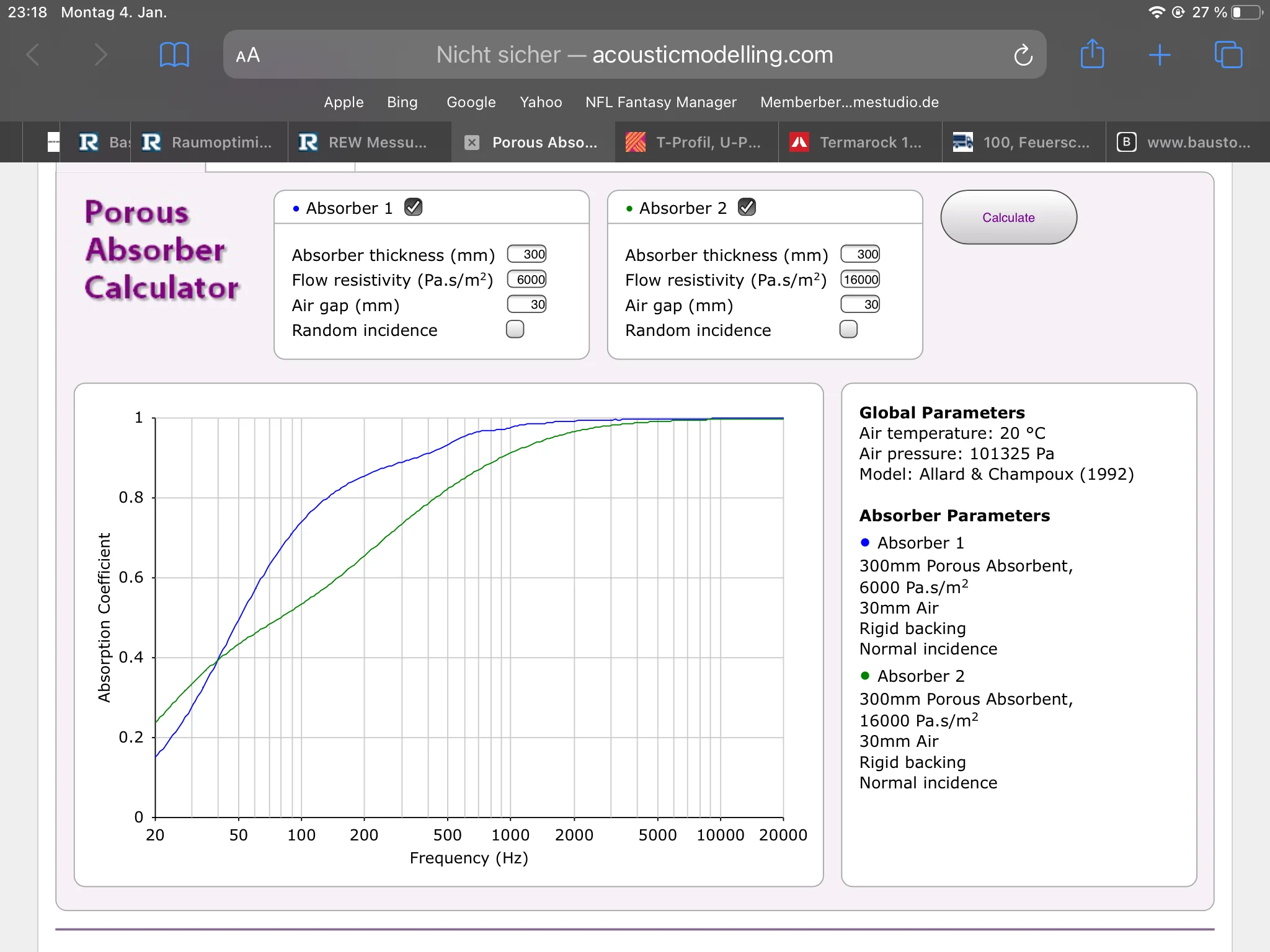Switch to the 100, Feuersc... tab
The height and width of the screenshot is (952, 1270).
[1024, 142]
